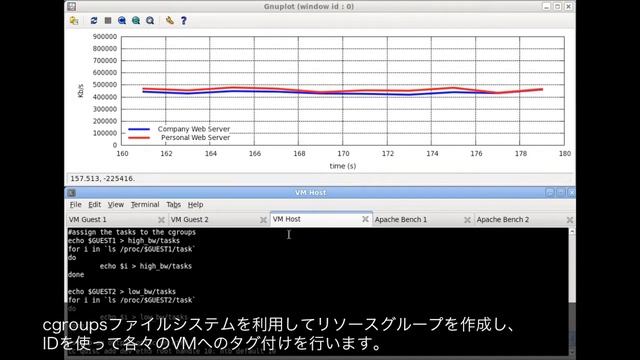Open the Tabs menu

tap(173, 204)
